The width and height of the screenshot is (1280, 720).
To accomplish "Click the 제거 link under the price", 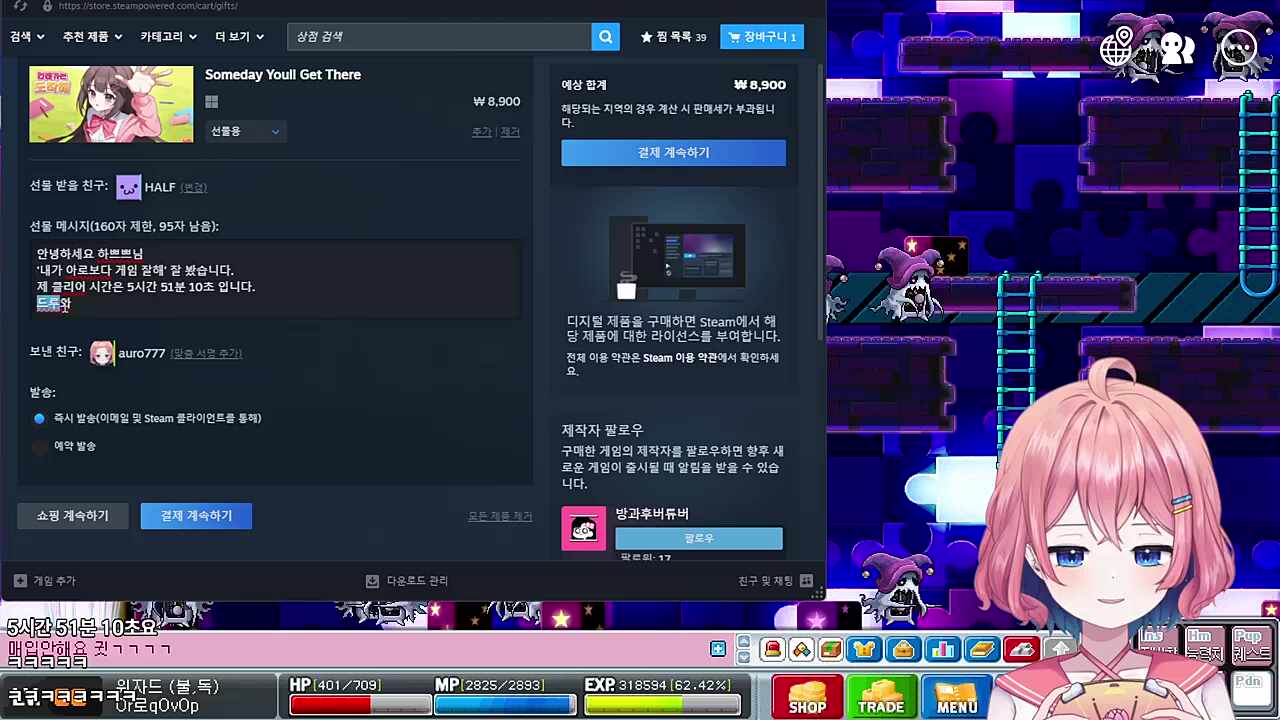I will tap(510, 132).
